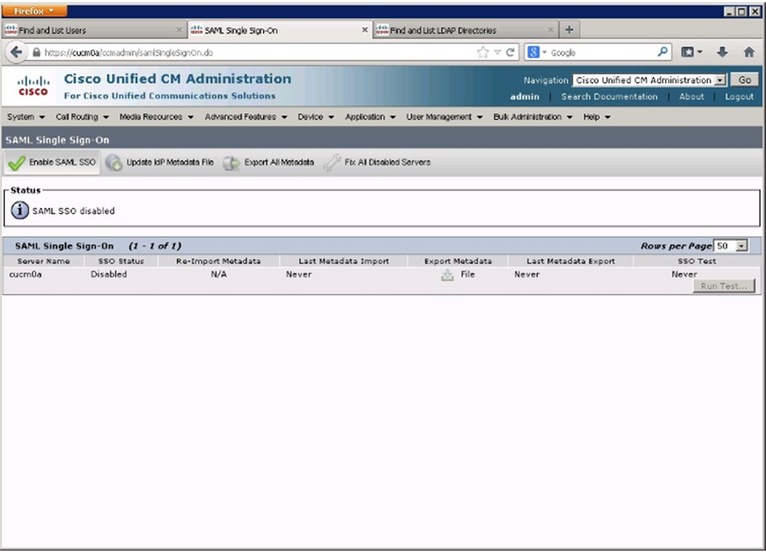This screenshot has height=552, width=766.
Task: Click the Re-Import Metadata column header
Action: [x=218, y=261]
